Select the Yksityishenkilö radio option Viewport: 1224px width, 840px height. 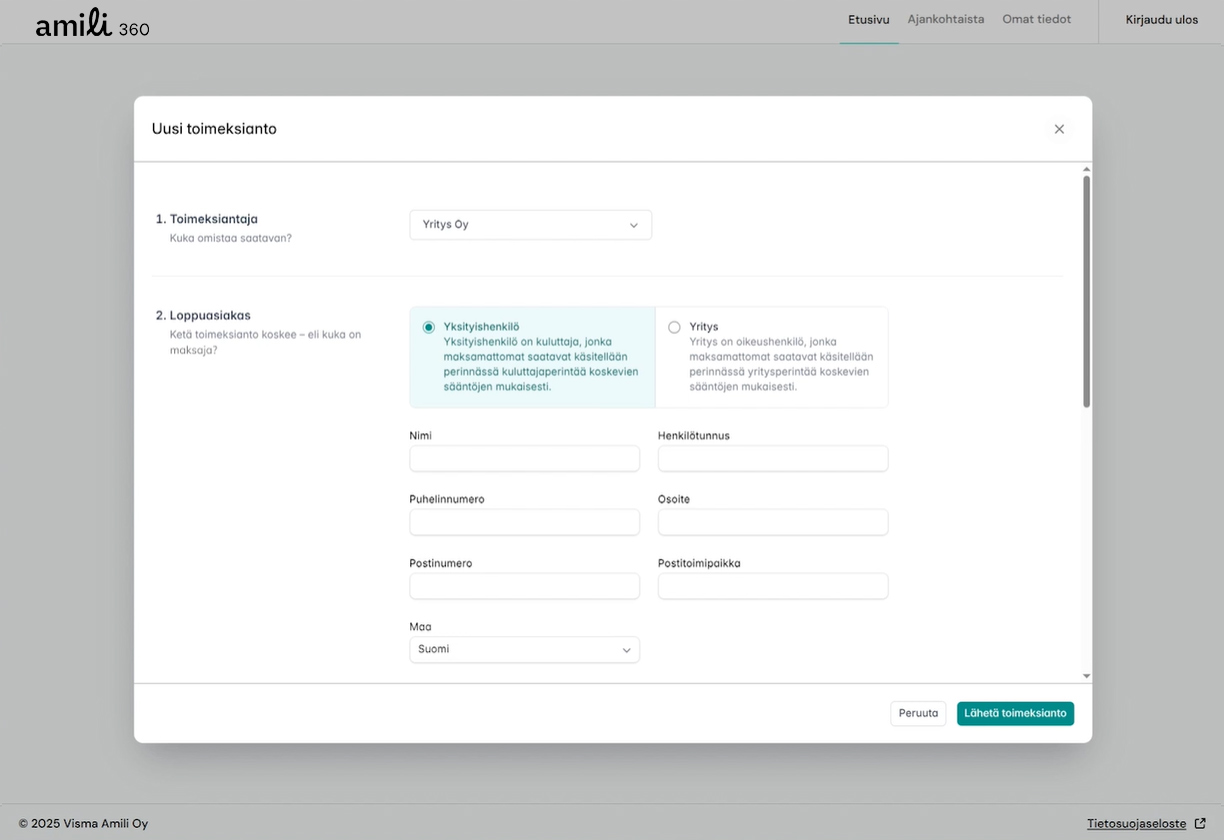coord(429,327)
